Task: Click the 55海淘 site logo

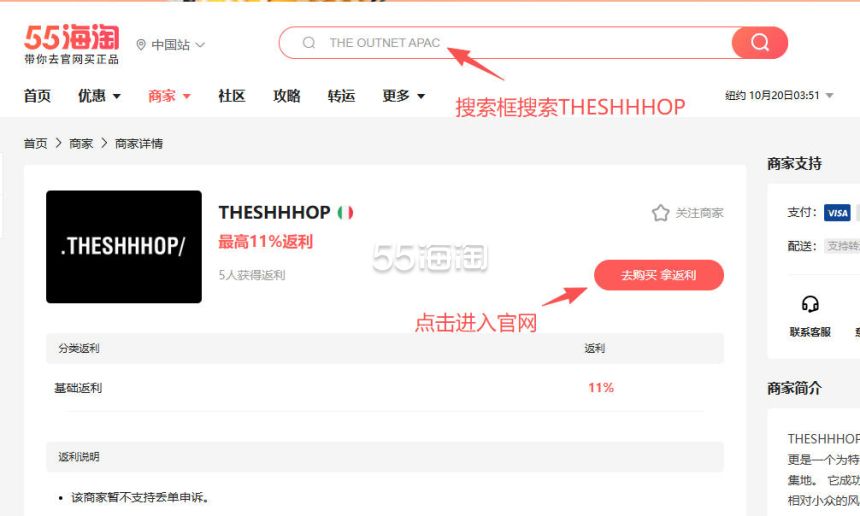Action: pyautogui.click(x=71, y=44)
